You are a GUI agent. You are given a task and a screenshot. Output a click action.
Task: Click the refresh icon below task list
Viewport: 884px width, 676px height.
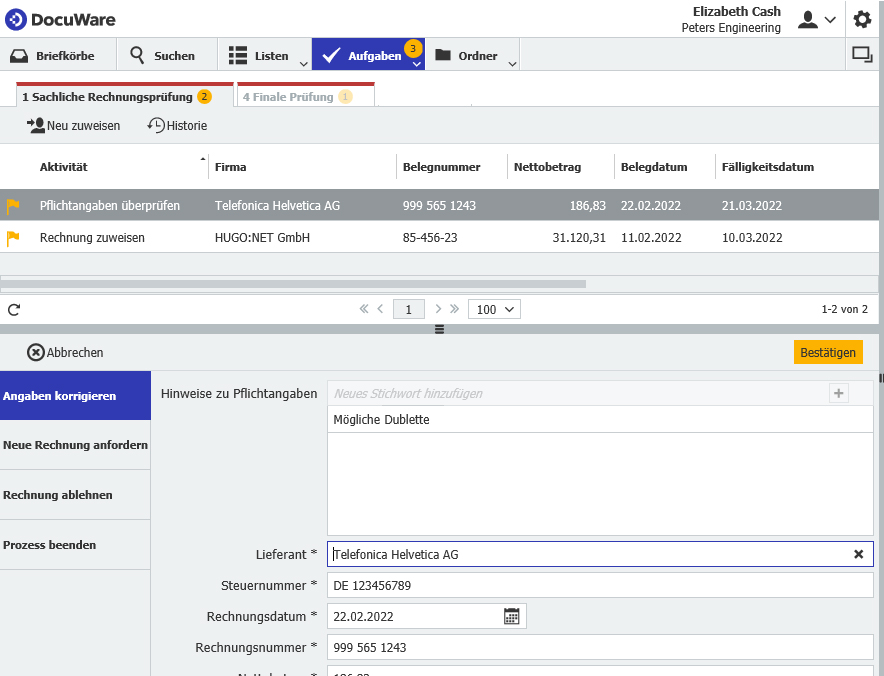(x=14, y=310)
